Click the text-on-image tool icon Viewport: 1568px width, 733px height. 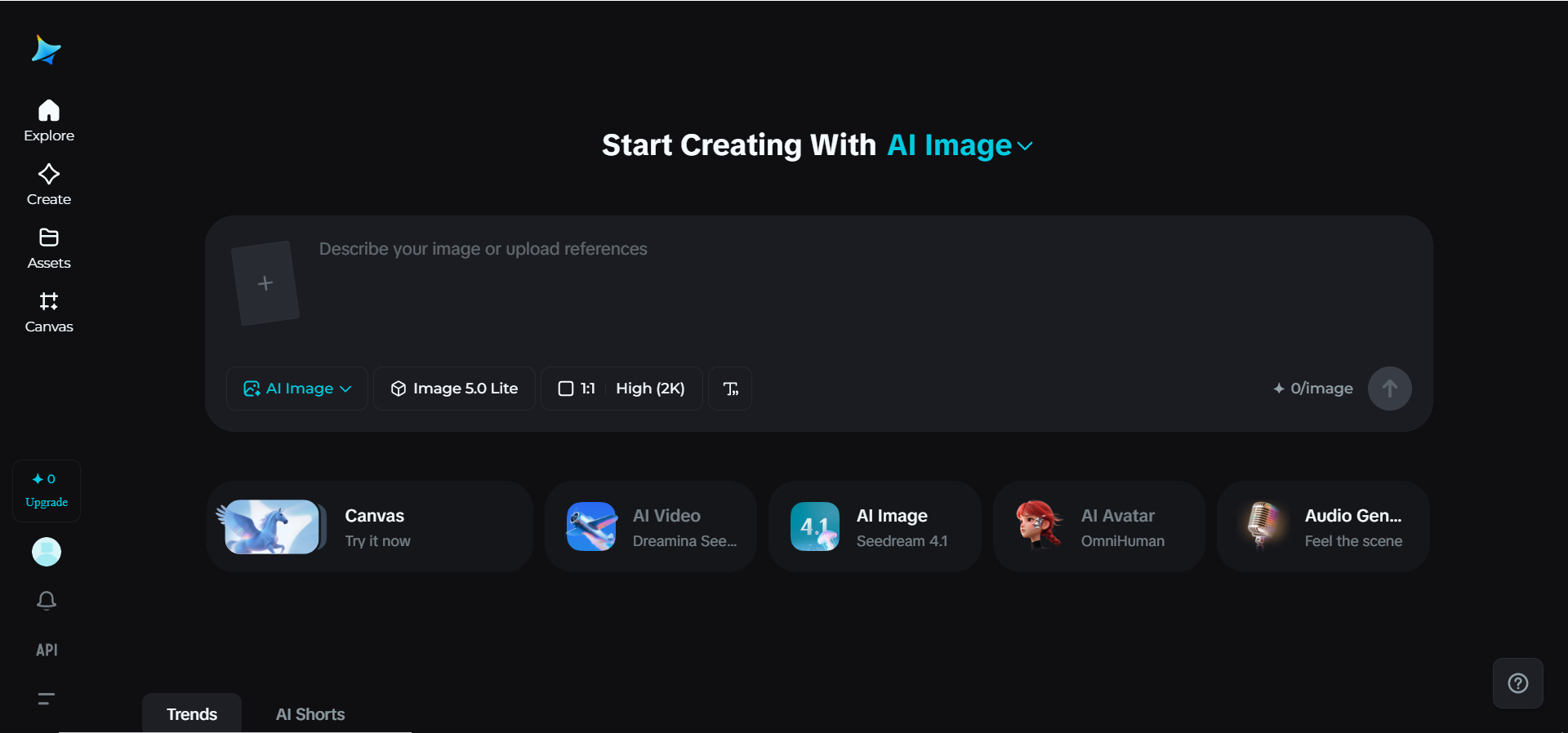(x=730, y=389)
